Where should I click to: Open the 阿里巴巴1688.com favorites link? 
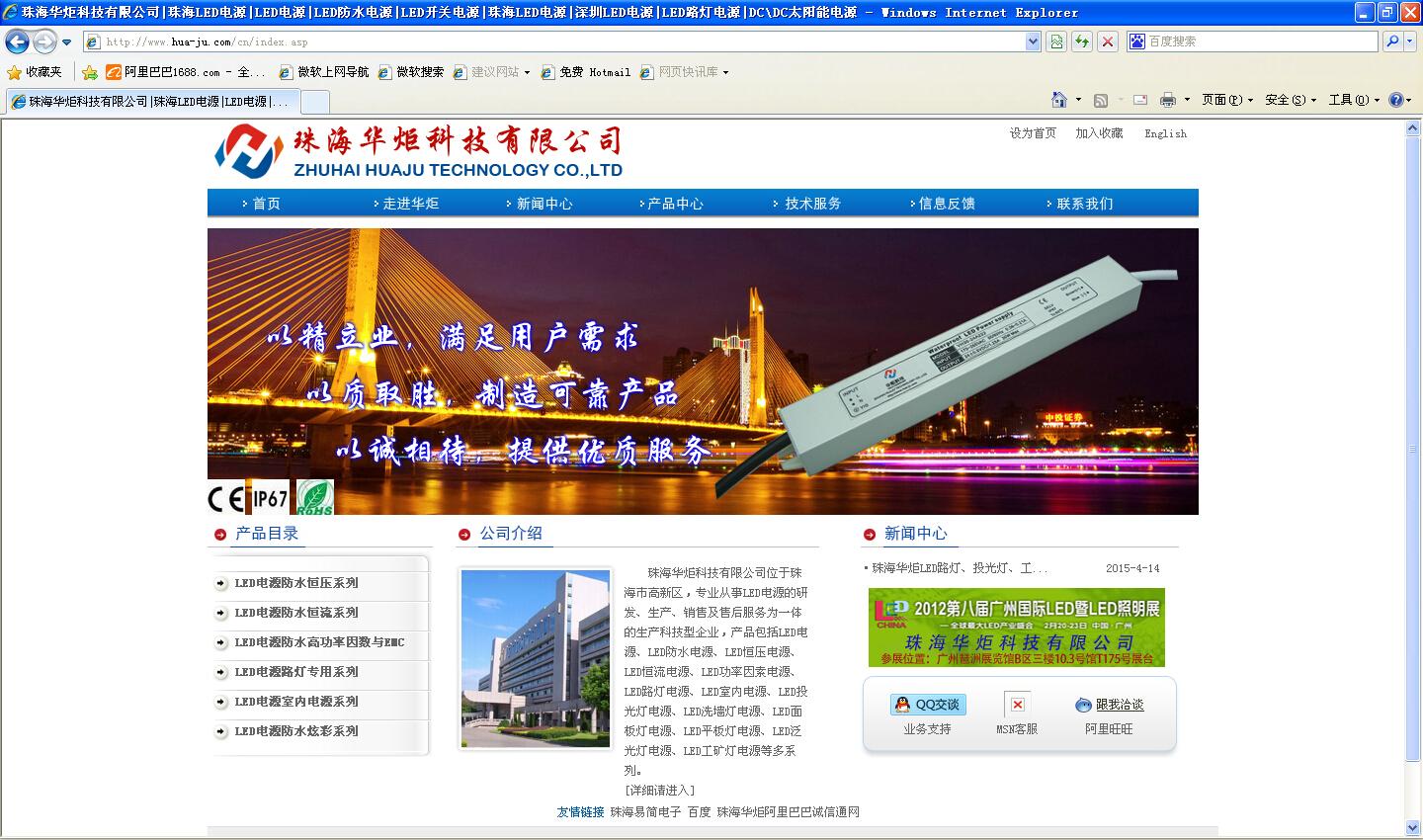(x=186, y=72)
